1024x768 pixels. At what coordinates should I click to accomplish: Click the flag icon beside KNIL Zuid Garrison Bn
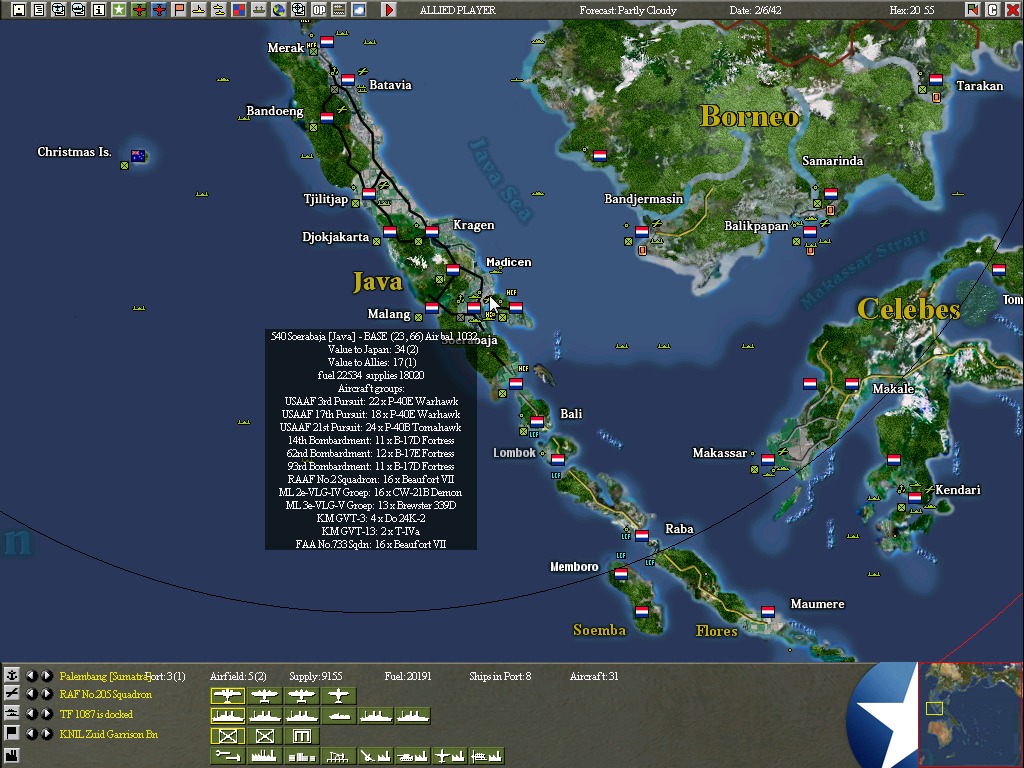click(x=12, y=733)
